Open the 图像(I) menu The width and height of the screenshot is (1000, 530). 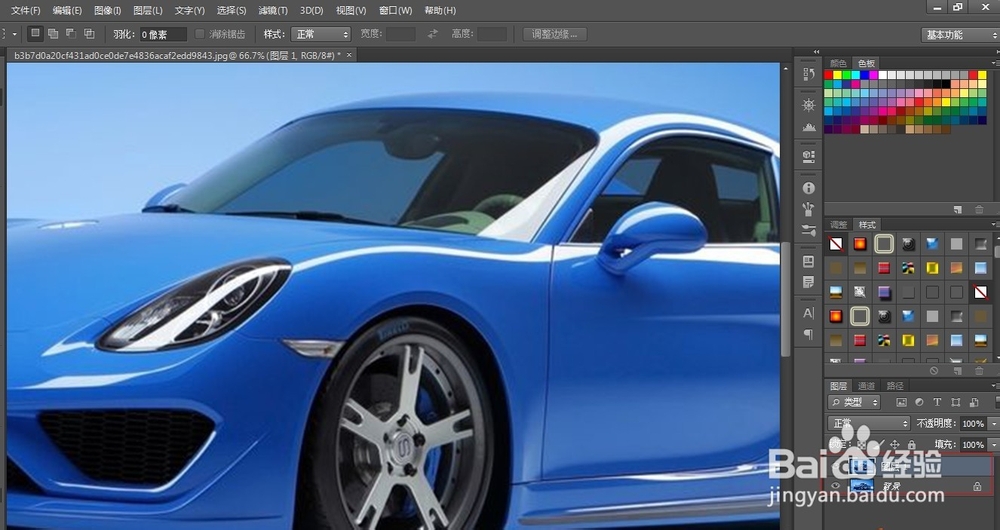coord(107,11)
